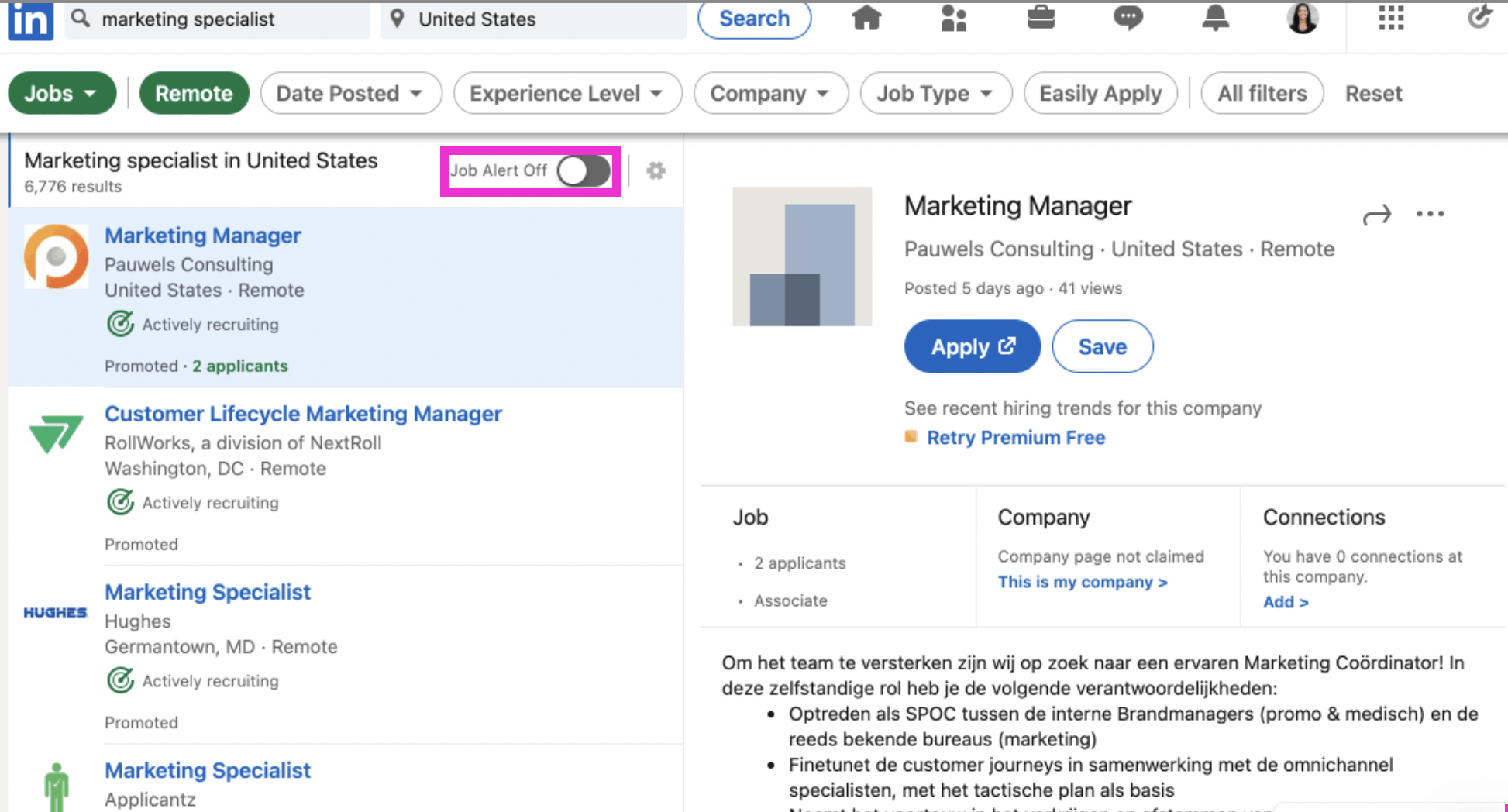Screen dimensions: 1508x812
Task: Click 'Posted 5 days ago · 41 views'
Action: (1013, 288)
